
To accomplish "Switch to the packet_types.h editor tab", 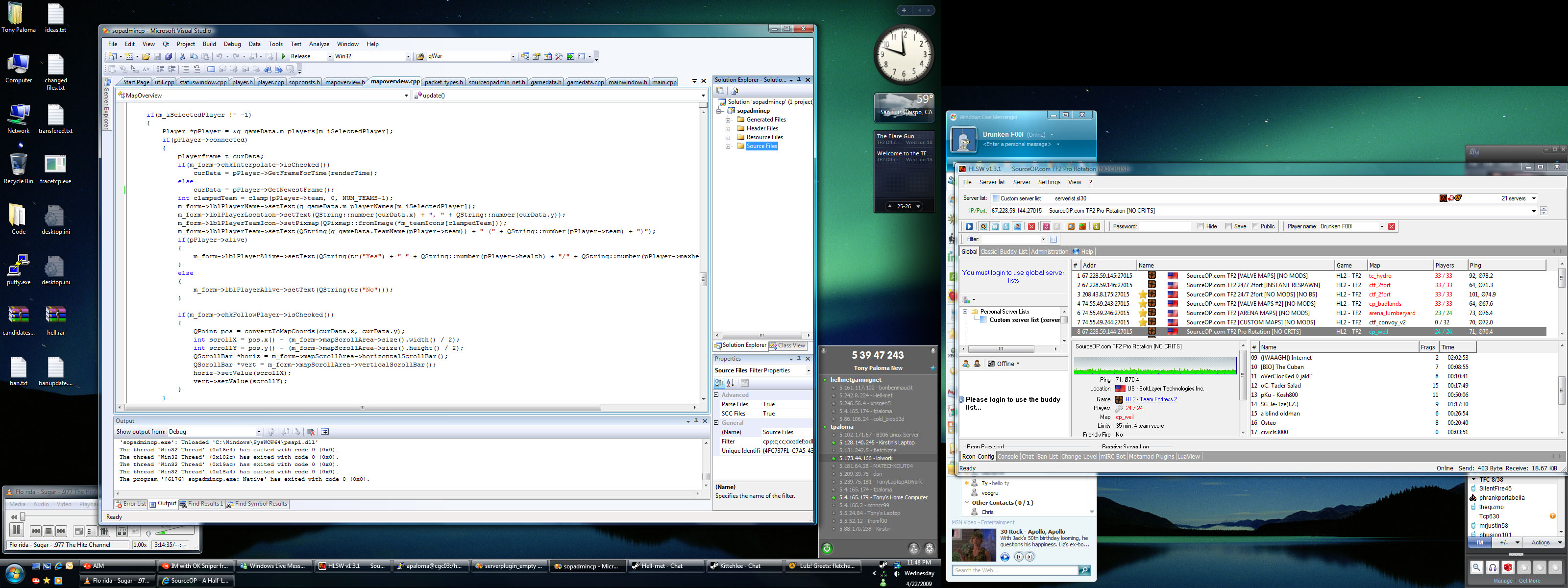I will pos(444,82).
